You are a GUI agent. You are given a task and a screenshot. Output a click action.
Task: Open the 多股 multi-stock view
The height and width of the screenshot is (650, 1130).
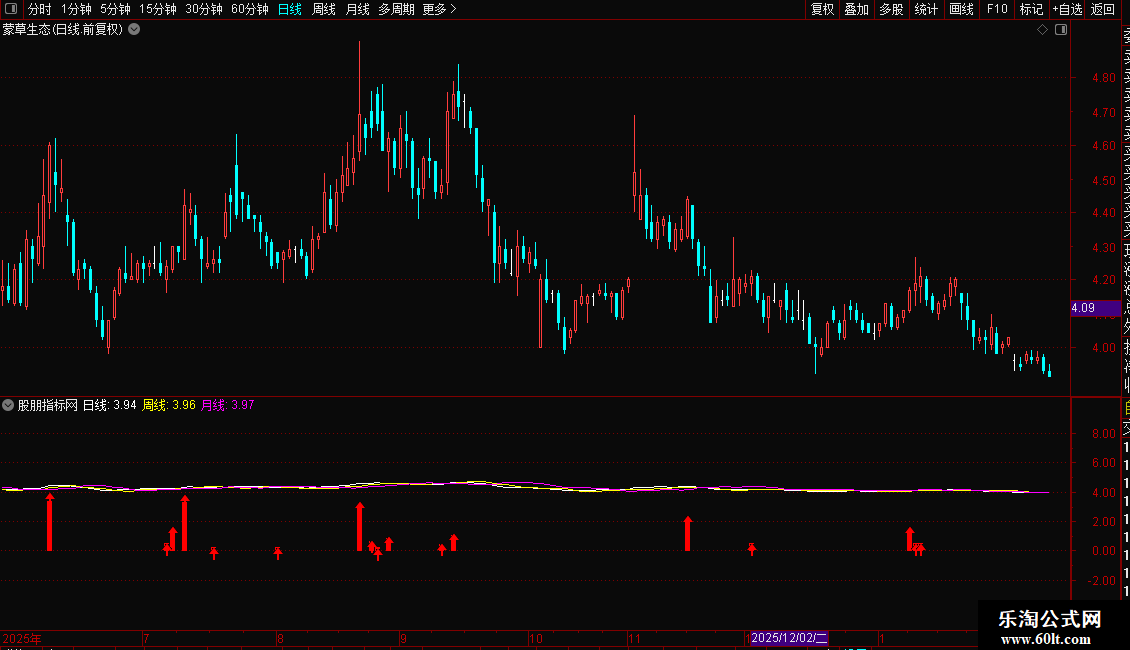[891, 9]
